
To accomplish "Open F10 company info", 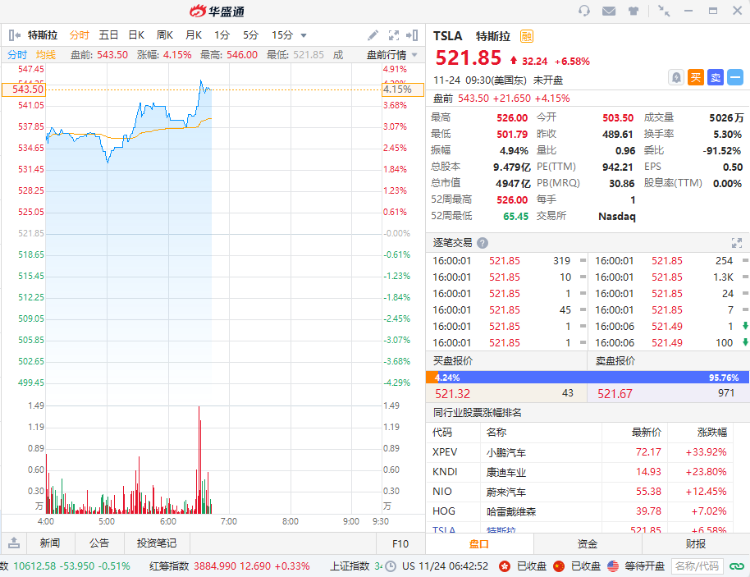I will pos(400,544).
